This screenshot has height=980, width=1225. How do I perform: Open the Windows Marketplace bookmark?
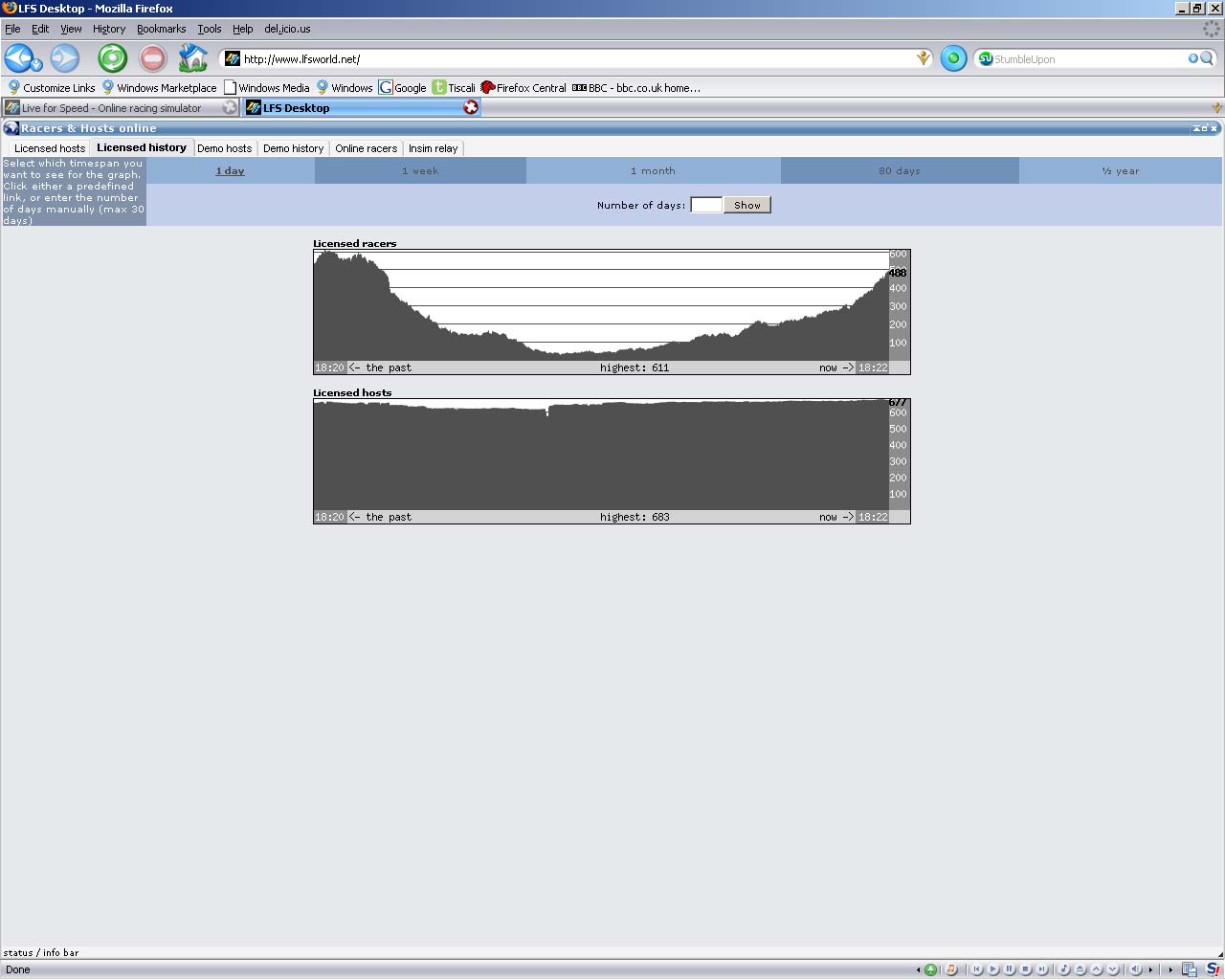pyautogui.click(x=159, y=87)
